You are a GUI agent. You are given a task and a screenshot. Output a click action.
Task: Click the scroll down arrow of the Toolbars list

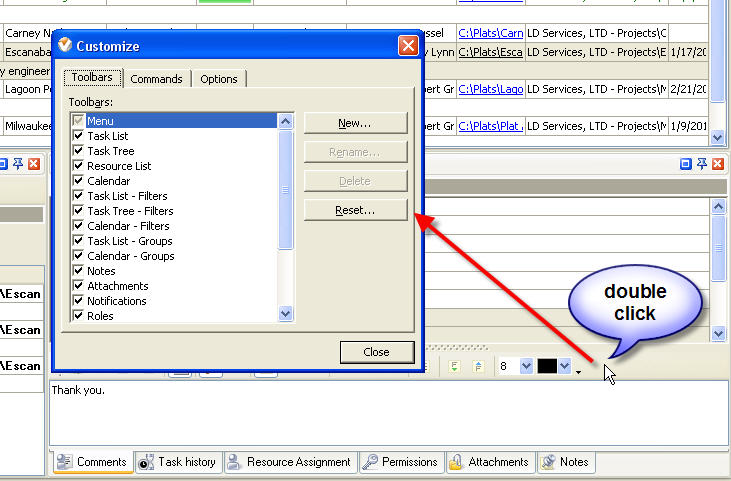click(x=286, y=314)
